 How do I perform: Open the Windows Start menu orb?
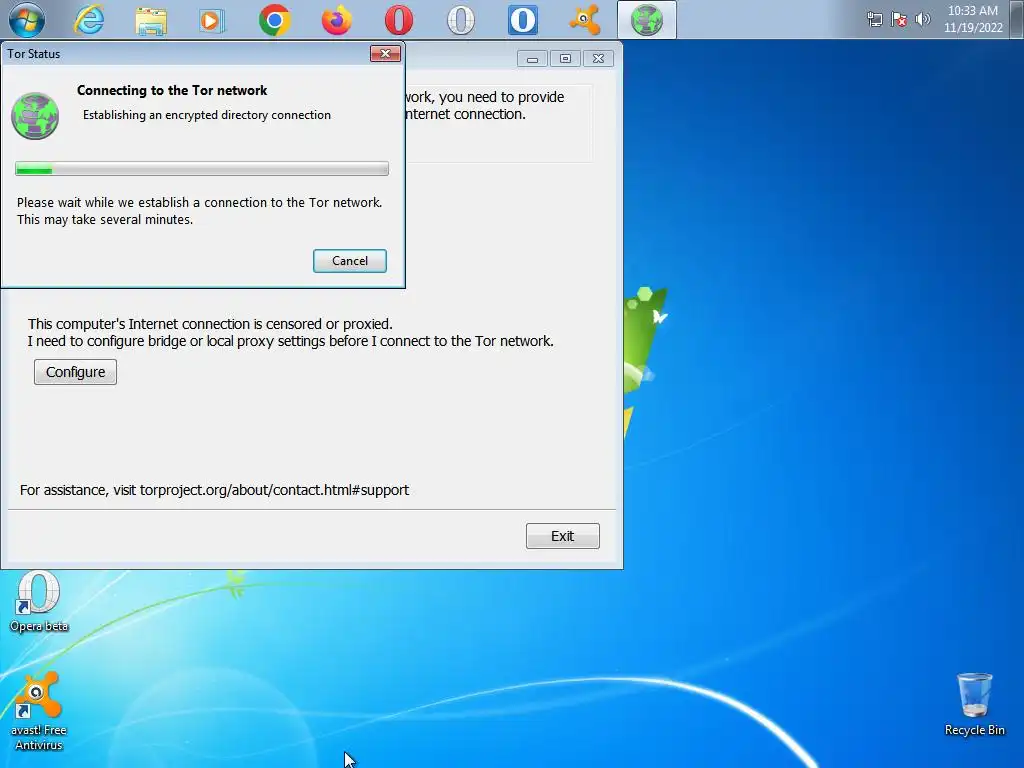point(27,20)
